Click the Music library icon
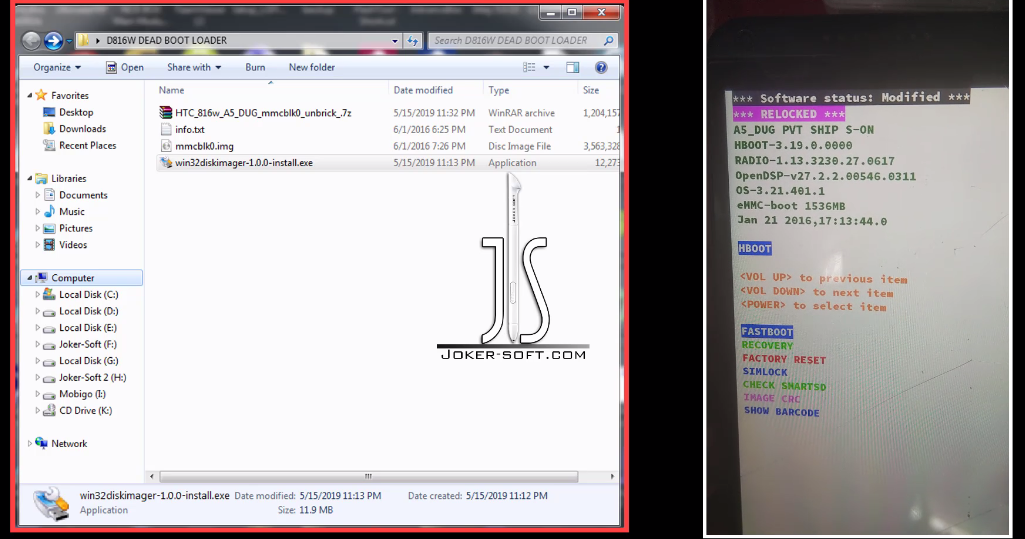 pos(49,212)
